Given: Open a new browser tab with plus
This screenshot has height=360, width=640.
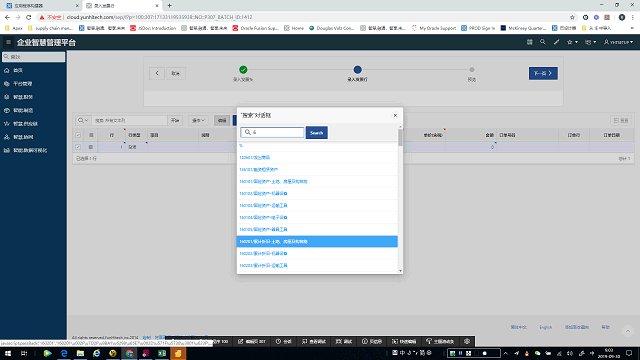Looking at the screenshot, I should (169, 6).
